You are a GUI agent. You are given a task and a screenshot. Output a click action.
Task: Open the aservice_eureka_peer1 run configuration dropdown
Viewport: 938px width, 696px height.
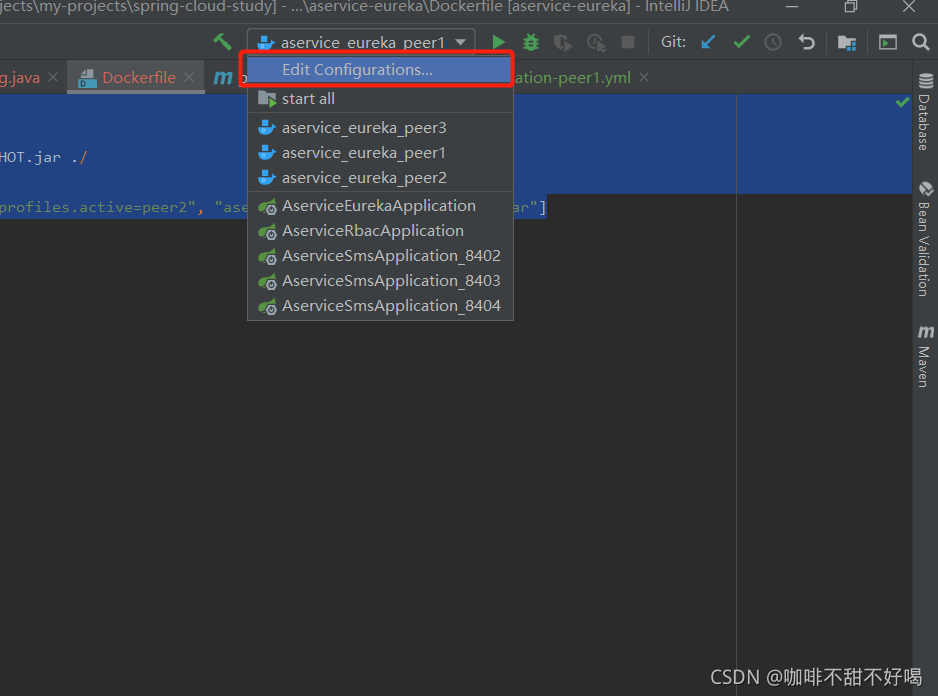point(361,42)
